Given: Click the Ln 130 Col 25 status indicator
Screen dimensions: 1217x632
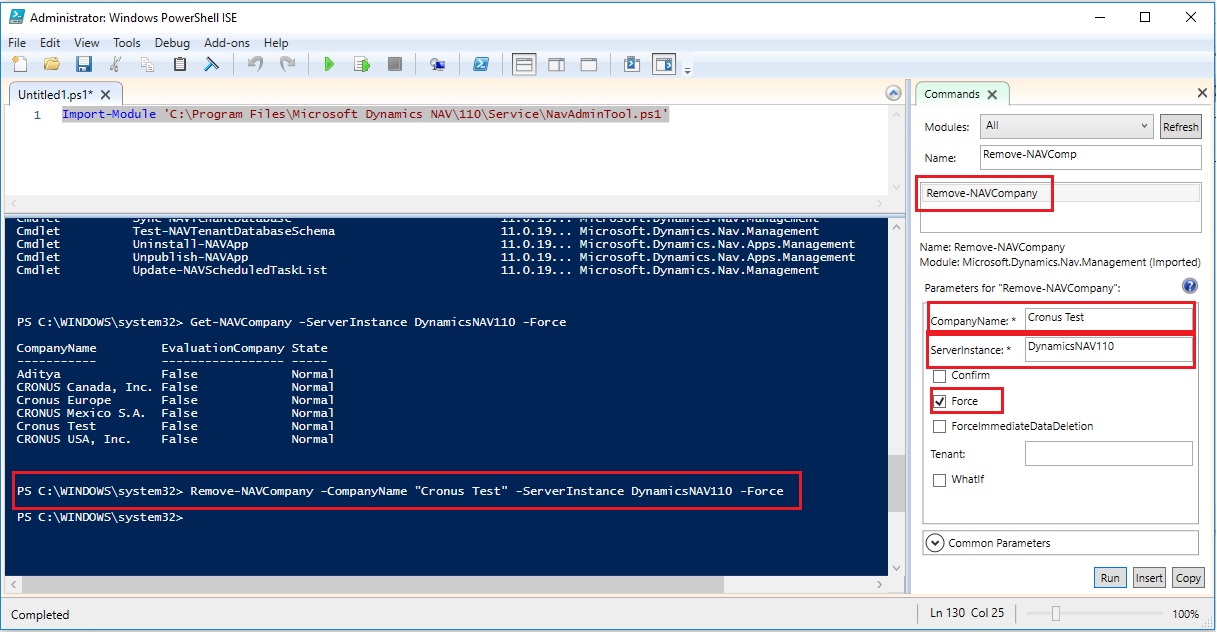Looking at the screenshot, I should pos(968,614).
